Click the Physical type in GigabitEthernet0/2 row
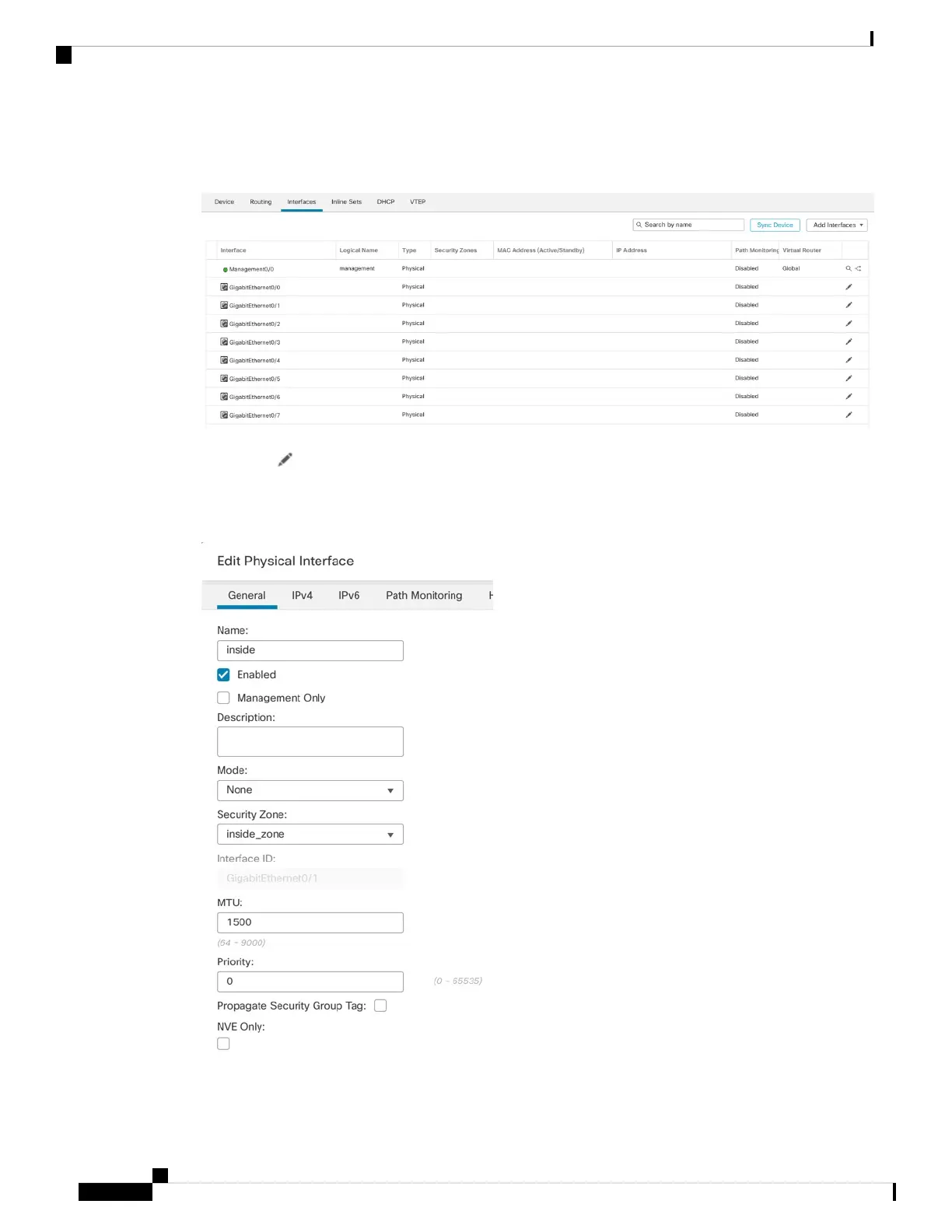Viewport: 952px width, 1232px height. (413, 324)
